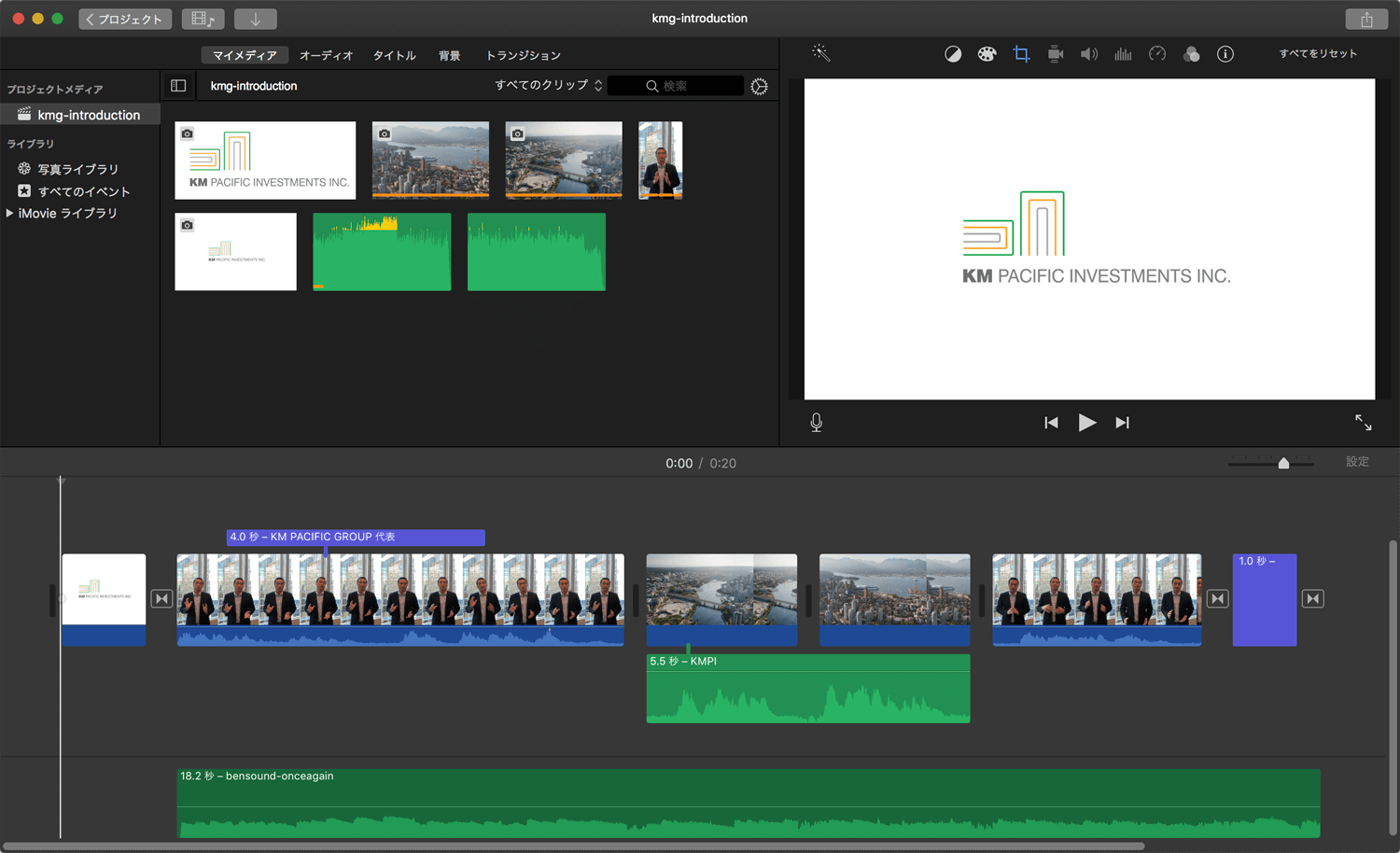Switch to トランジション tab
This screenshot has width=1400, height=853.
pos(524,55)
